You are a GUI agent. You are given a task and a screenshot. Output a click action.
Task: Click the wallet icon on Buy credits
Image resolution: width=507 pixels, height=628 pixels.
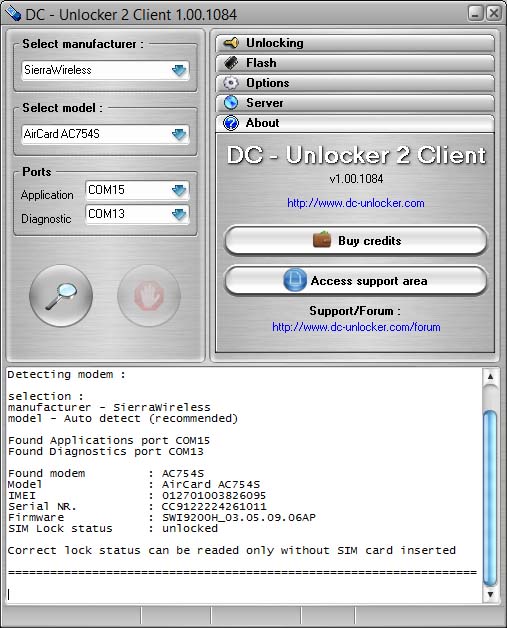322,240
